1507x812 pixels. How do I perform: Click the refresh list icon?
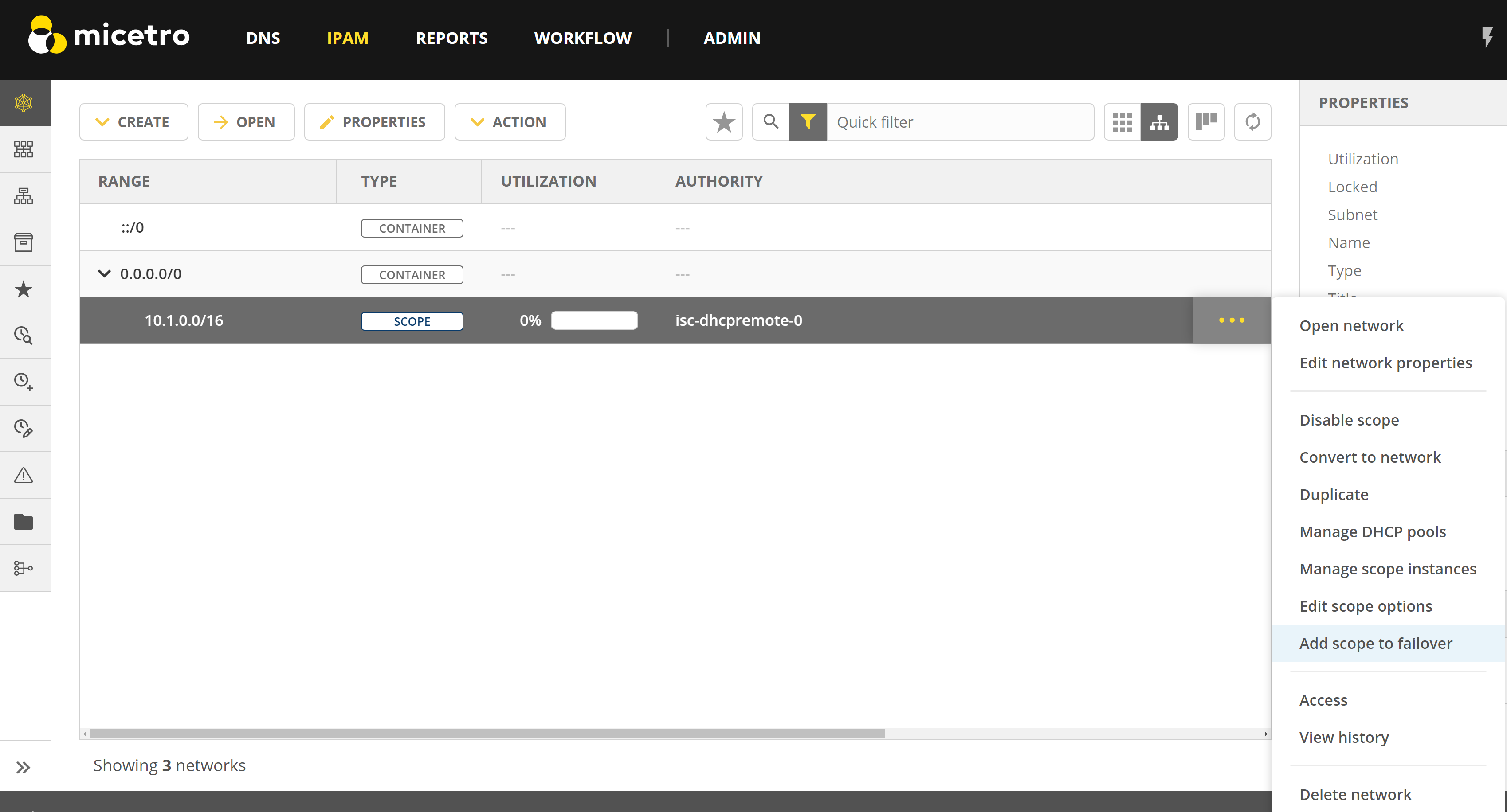[1252, 121]
